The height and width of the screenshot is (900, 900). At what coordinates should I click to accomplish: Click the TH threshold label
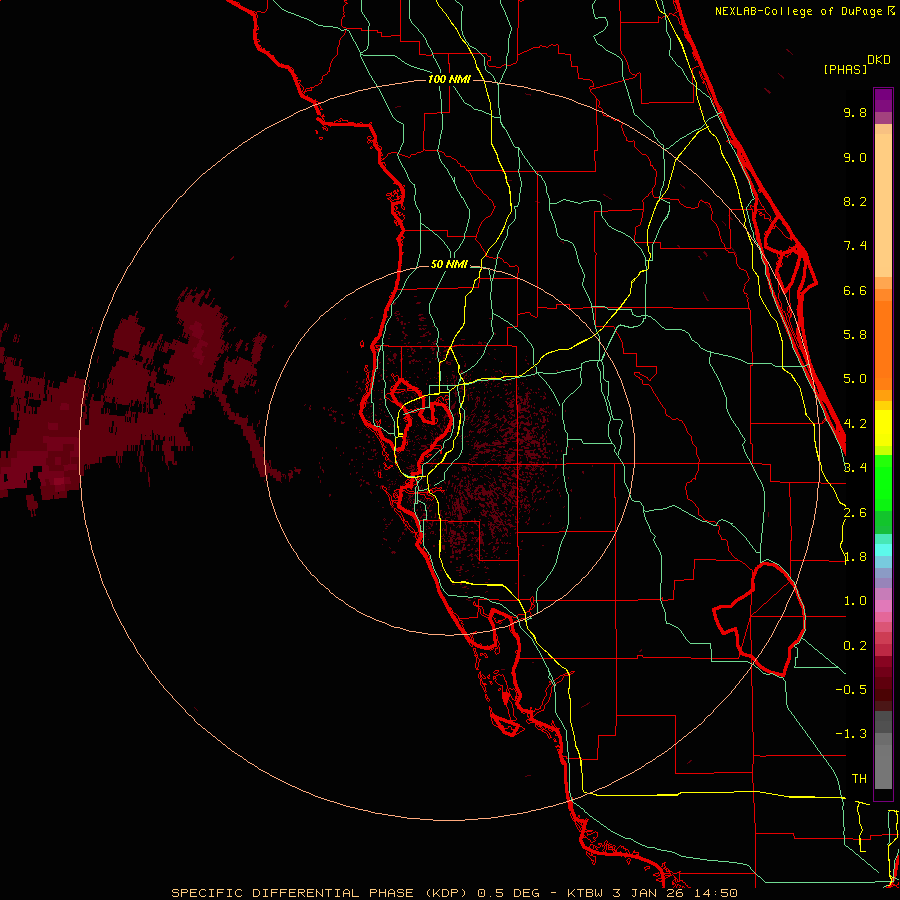pyautogui.click(x=859, y=779)
